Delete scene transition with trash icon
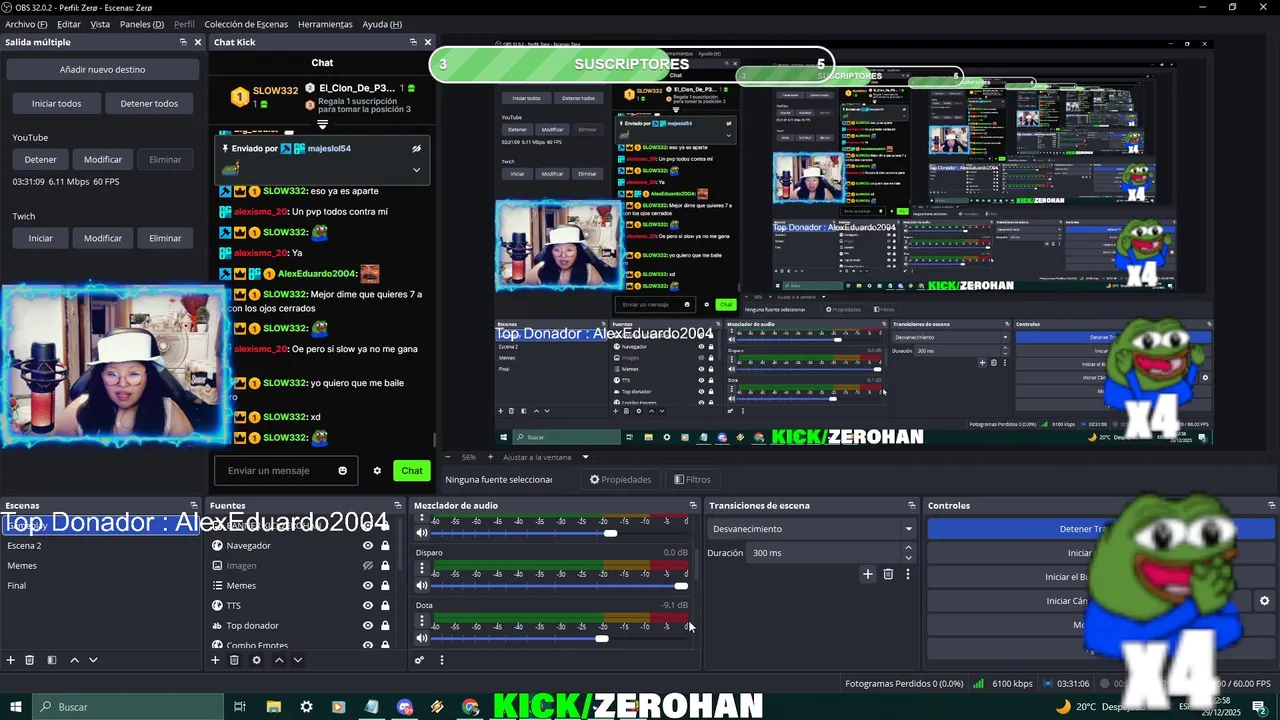This screenshot has height=720, width=1280. coord(888,574)
